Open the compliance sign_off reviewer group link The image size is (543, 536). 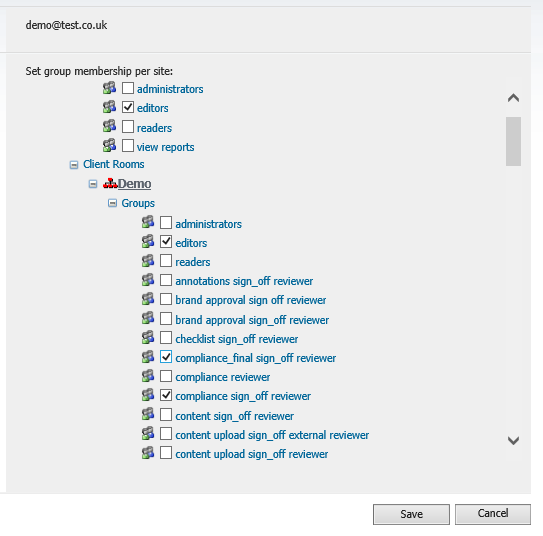[x=243, y=396]
